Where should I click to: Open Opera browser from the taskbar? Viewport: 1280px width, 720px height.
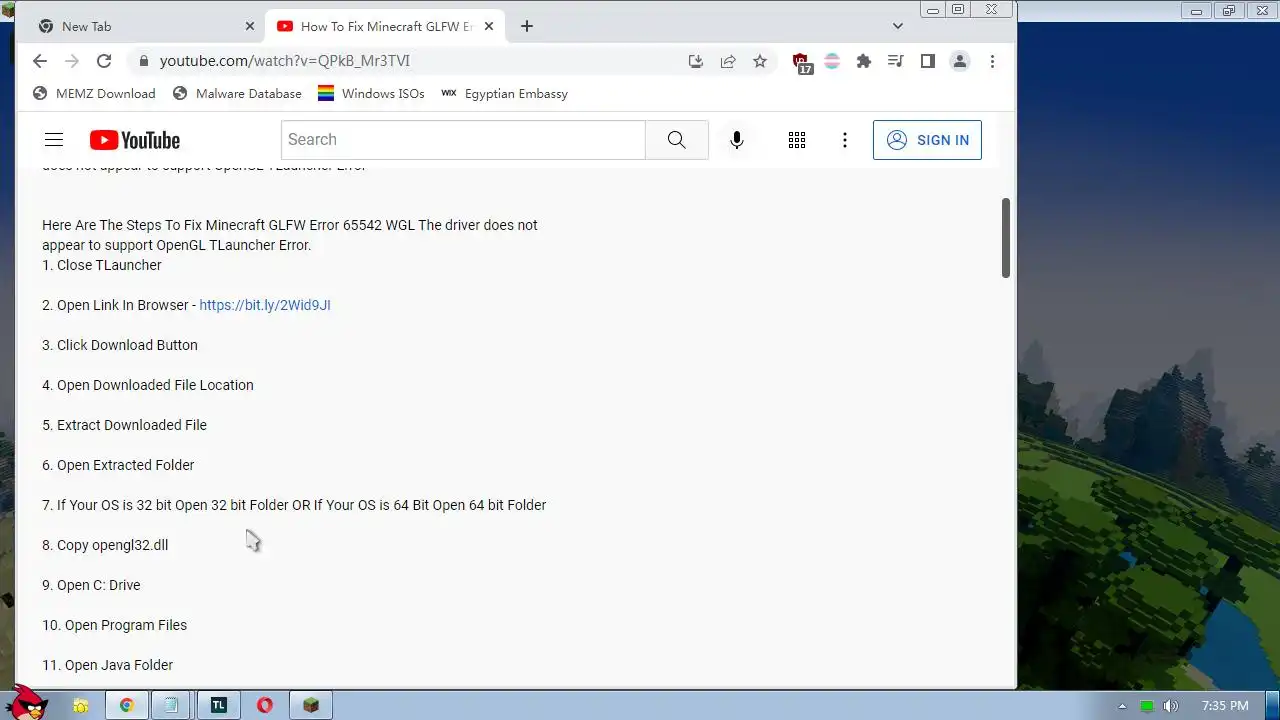(265, 705)
